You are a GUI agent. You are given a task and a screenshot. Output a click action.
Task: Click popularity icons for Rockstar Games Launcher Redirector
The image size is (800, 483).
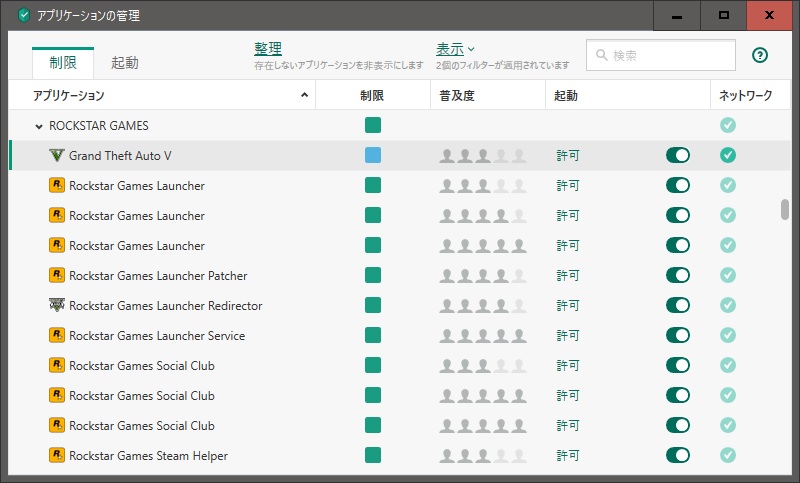(483, 306)
